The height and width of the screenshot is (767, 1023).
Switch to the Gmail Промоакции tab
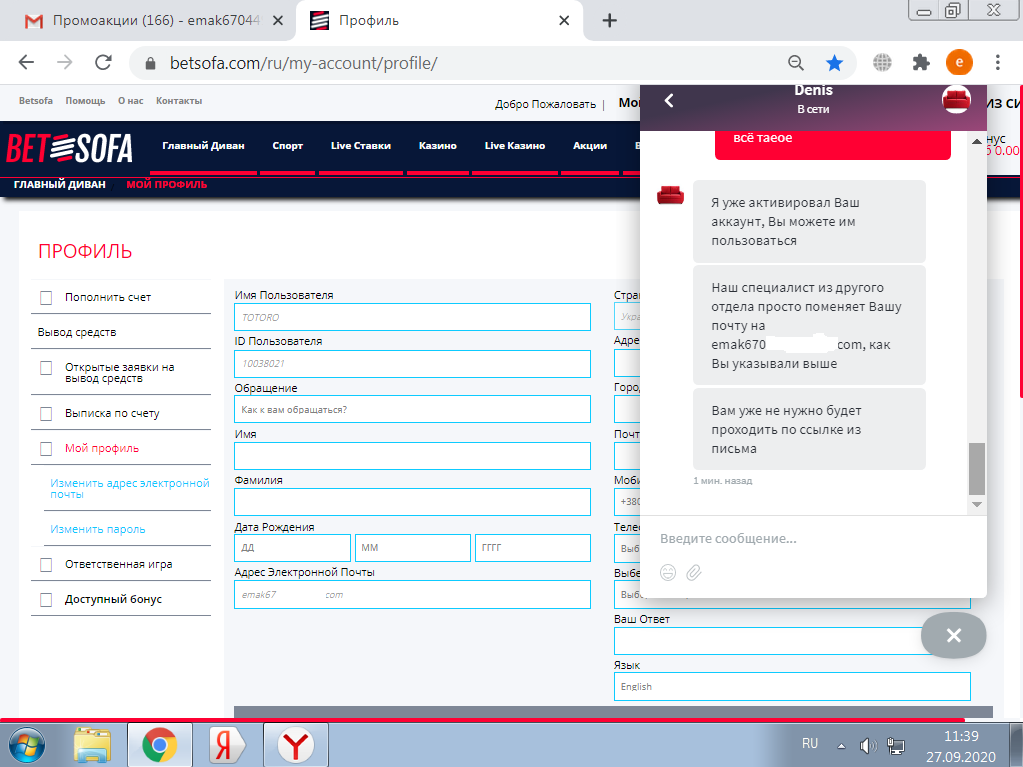pos(148,21)
